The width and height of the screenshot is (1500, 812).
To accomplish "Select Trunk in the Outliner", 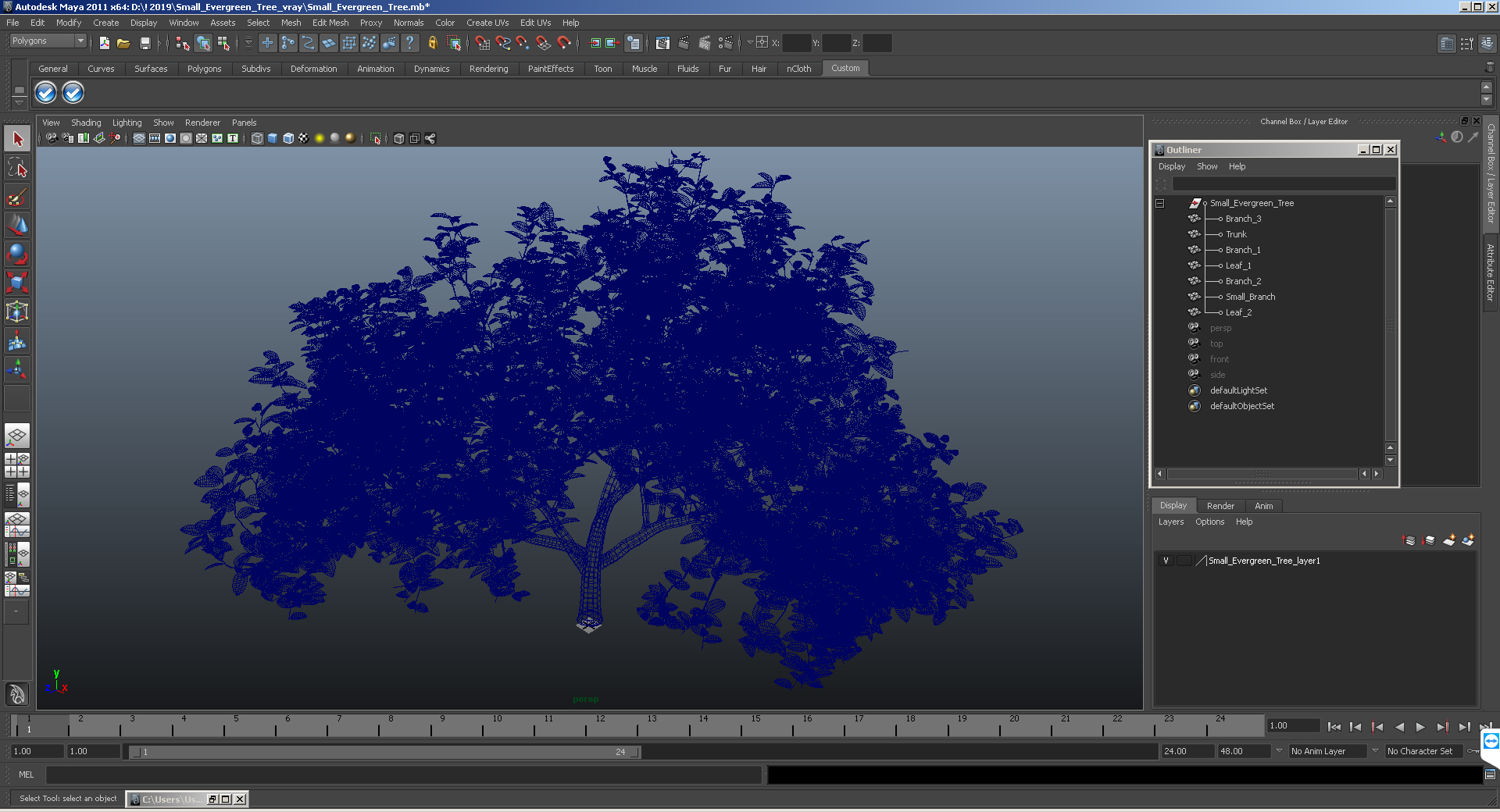I will click(x=1236, y=234).
